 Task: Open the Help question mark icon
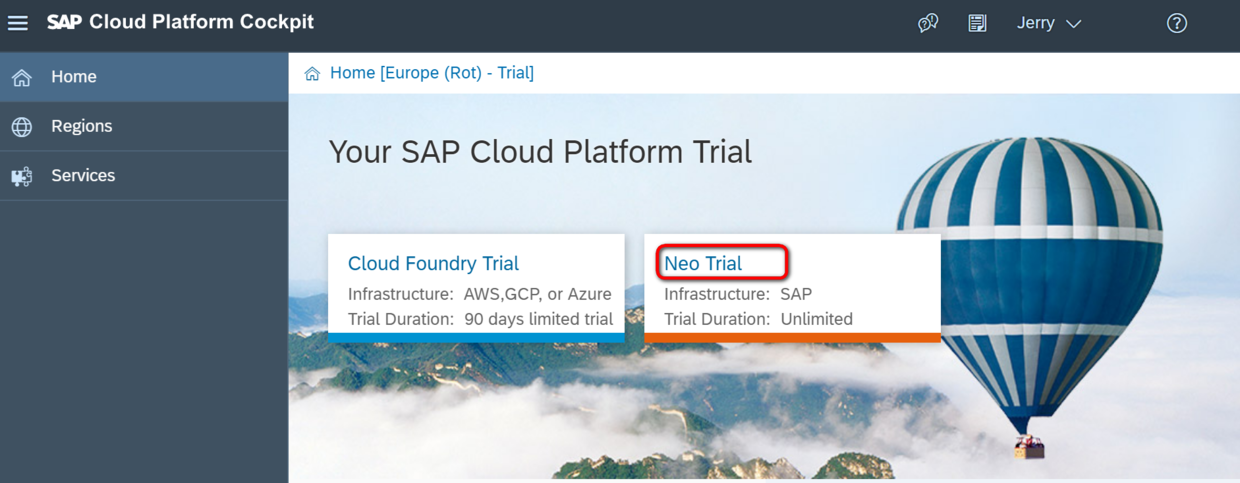1177,23
